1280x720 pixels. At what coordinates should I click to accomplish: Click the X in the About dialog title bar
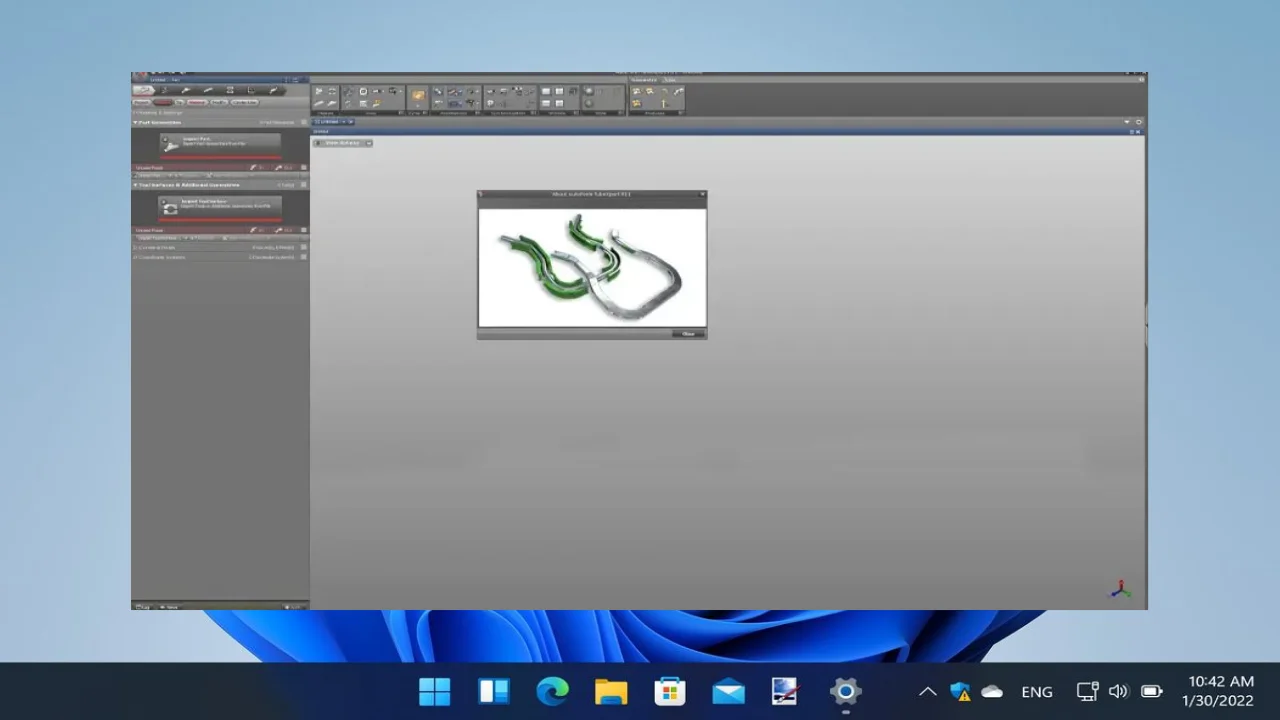pos(702,194)
